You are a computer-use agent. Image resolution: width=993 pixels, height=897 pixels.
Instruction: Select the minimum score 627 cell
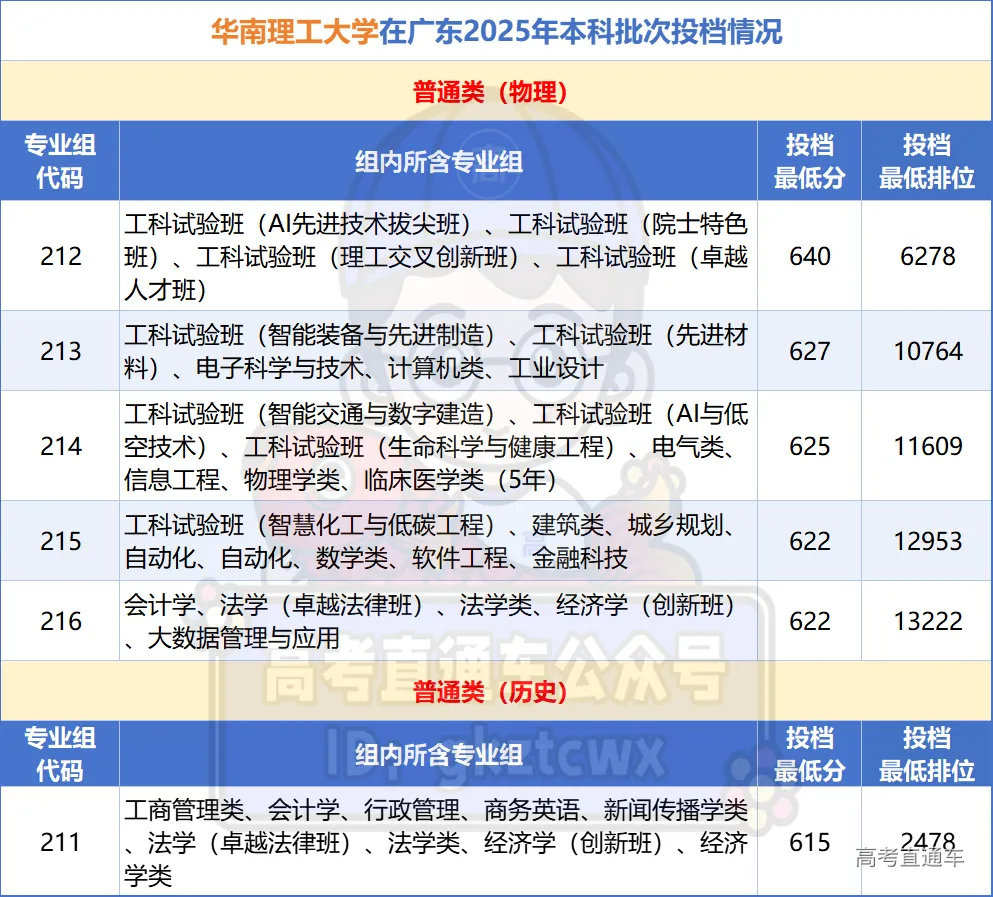click(809, 351)
